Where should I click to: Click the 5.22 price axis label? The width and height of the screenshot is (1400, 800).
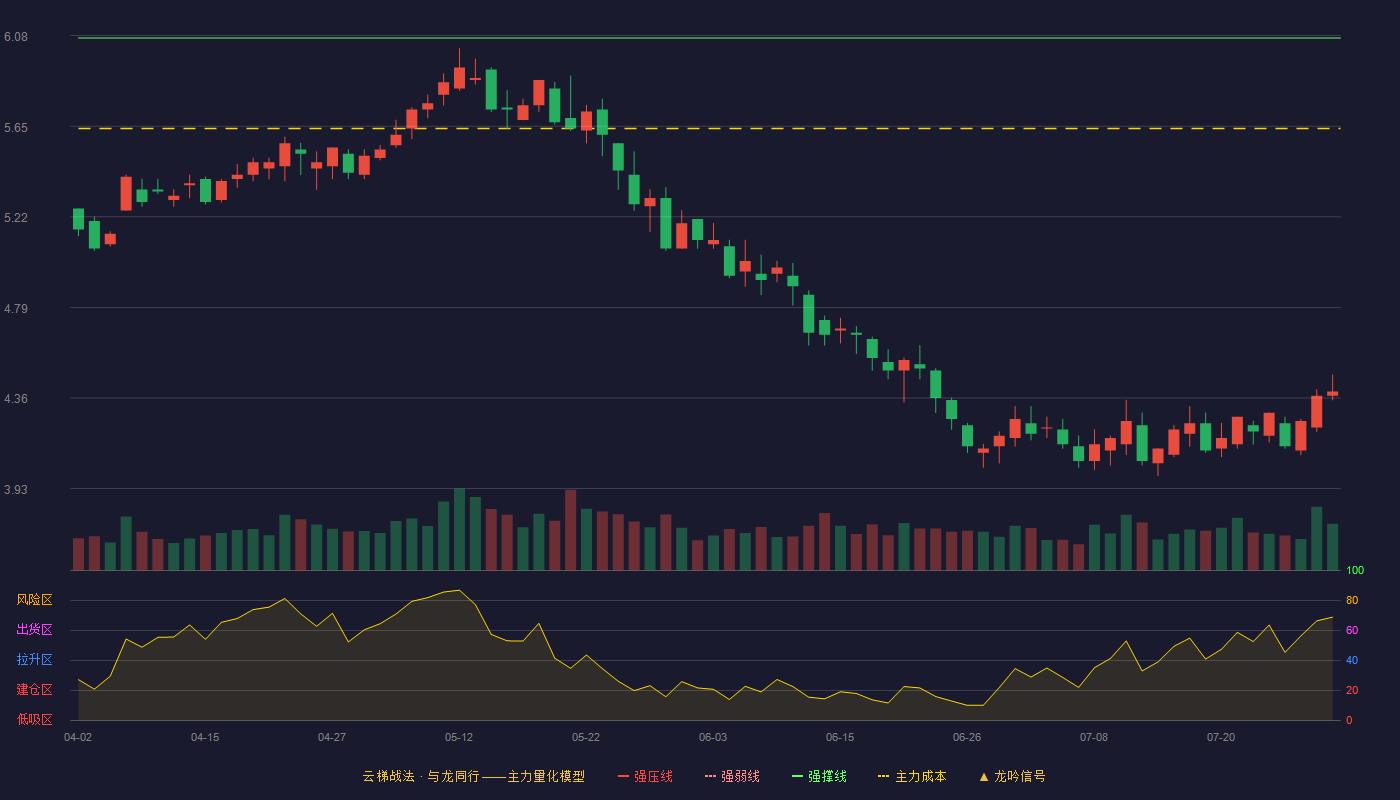(x=16, y=218)
